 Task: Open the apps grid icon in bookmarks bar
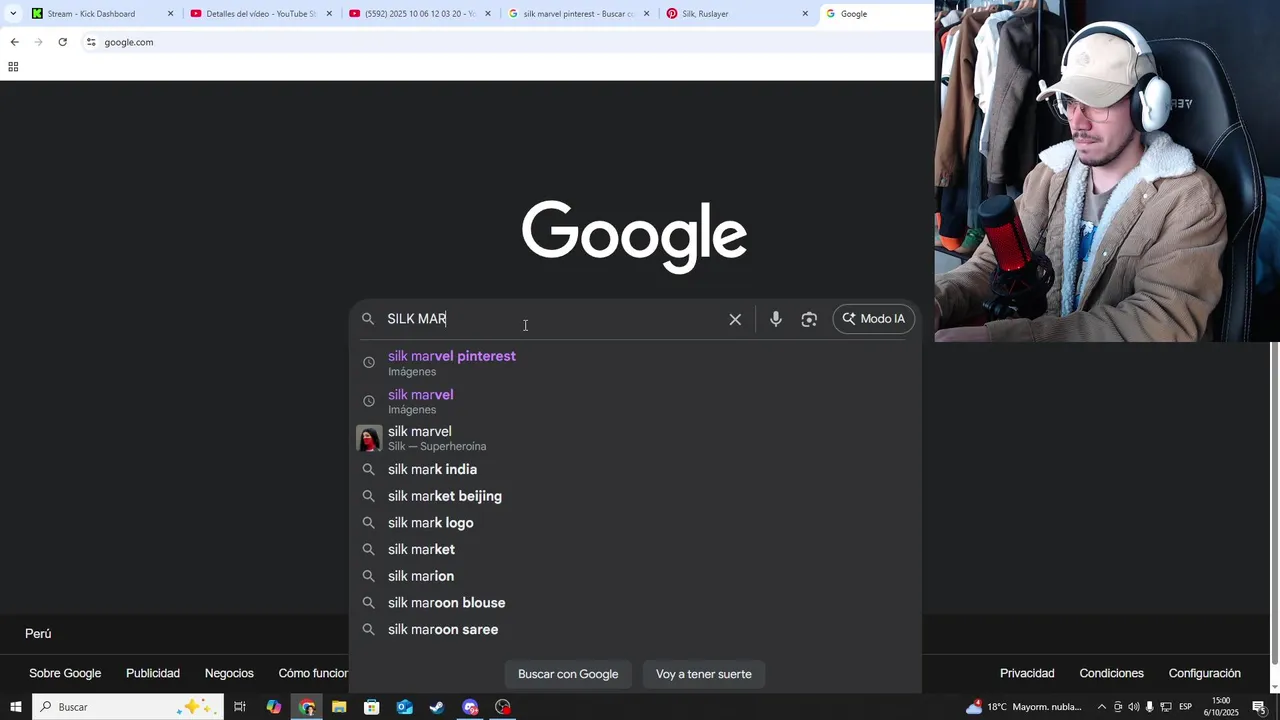(x=13, y=67)
